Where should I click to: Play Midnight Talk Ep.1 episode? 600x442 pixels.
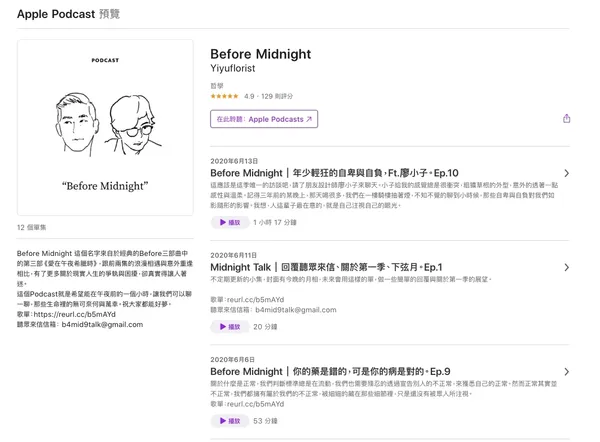(230, 327)
